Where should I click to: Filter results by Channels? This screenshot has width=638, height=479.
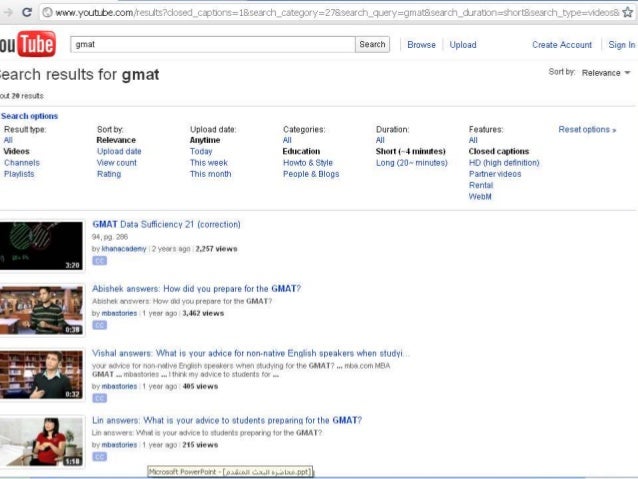[22, 163]
